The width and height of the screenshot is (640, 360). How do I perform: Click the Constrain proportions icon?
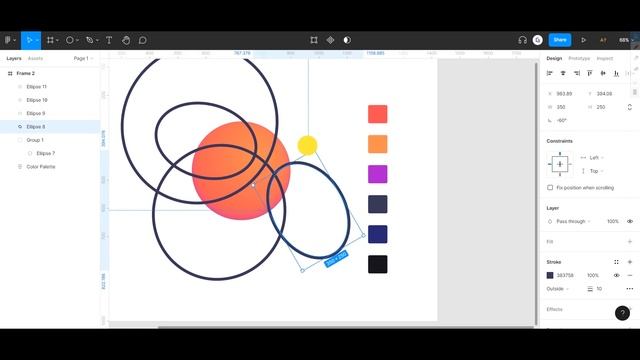point(629,107)
